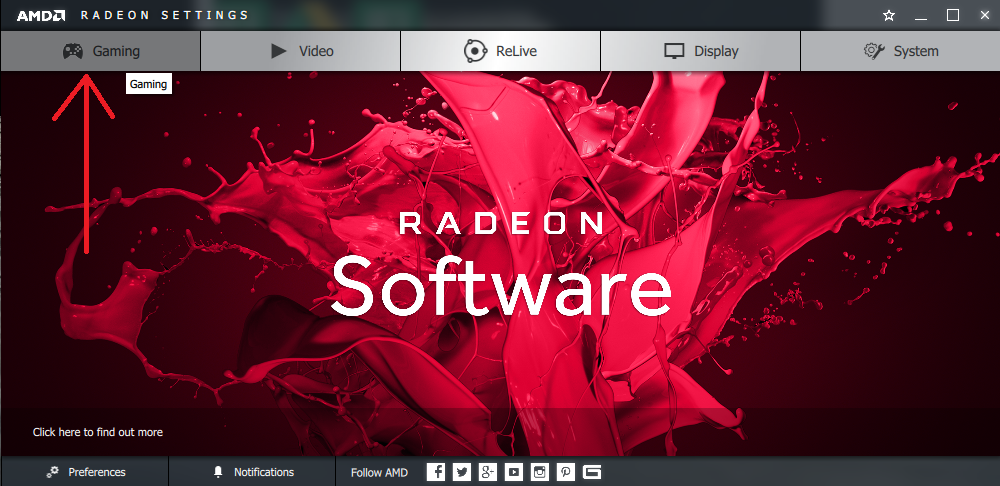Visit AMD's Facebook page icon

pyautogui.click(x=436, y=472)
